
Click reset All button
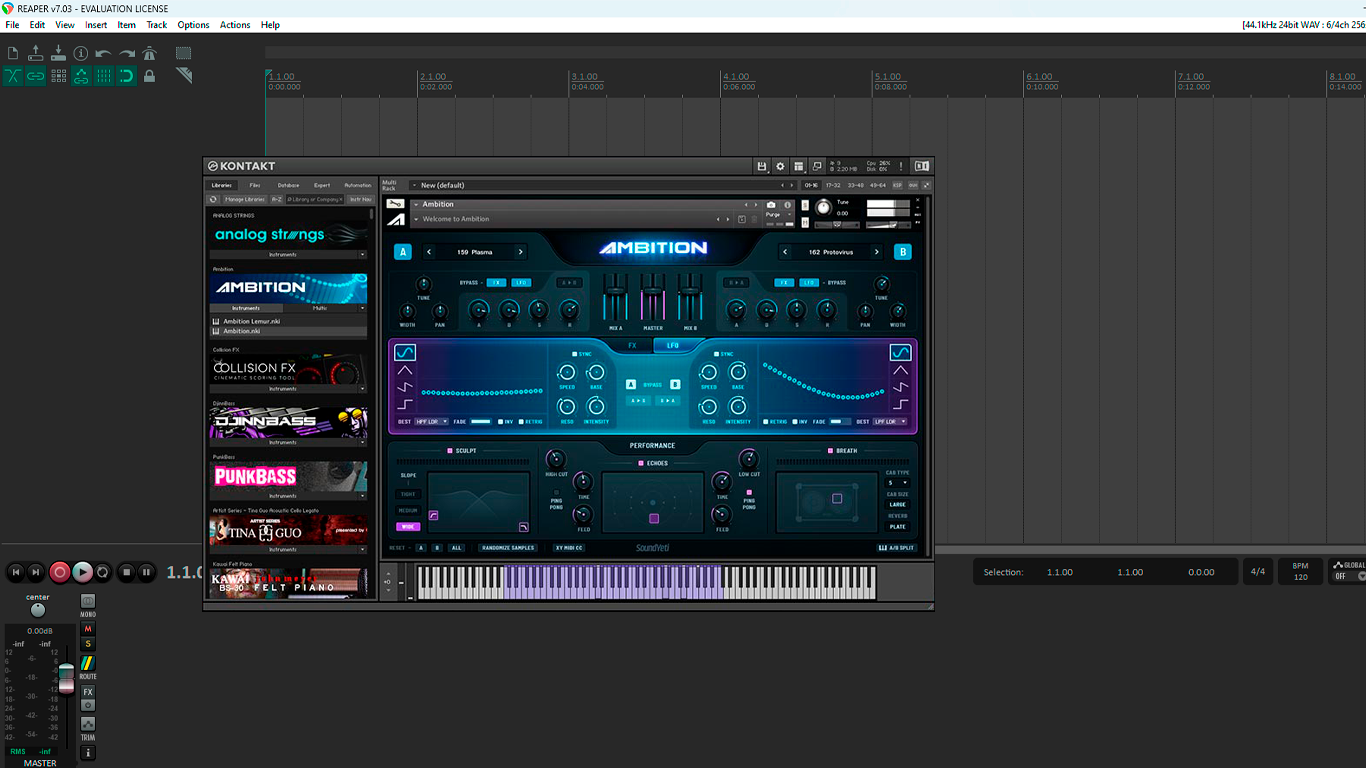point(456,548)
